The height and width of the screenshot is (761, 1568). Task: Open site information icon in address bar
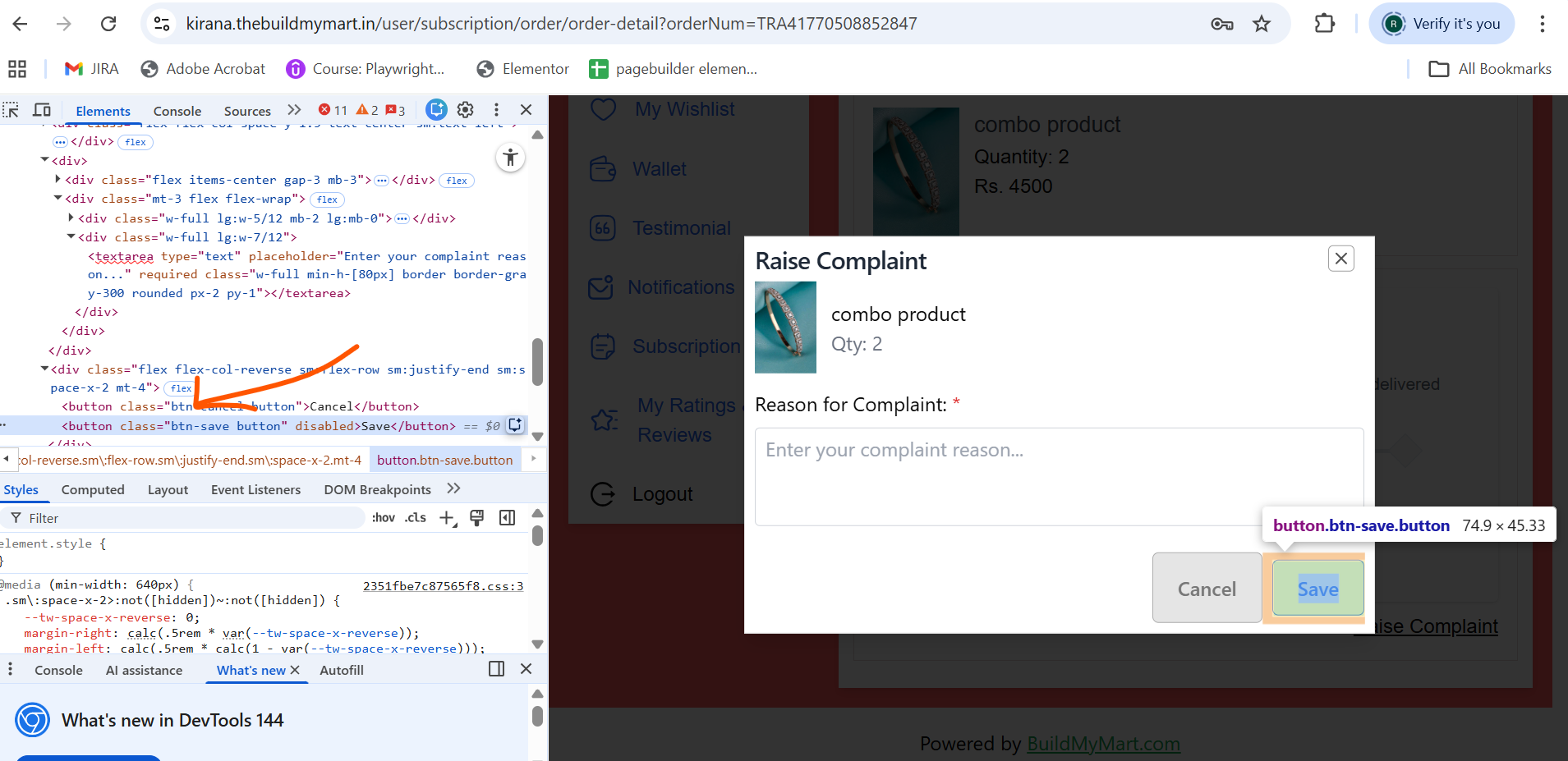tap(162, 24)
